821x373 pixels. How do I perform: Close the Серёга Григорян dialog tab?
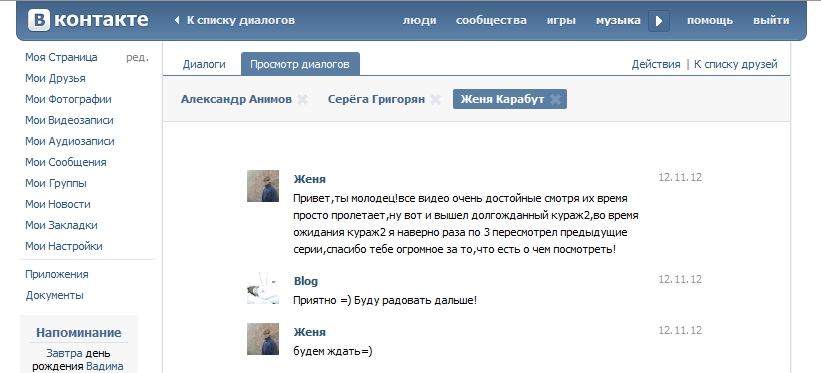click(435, 99)
